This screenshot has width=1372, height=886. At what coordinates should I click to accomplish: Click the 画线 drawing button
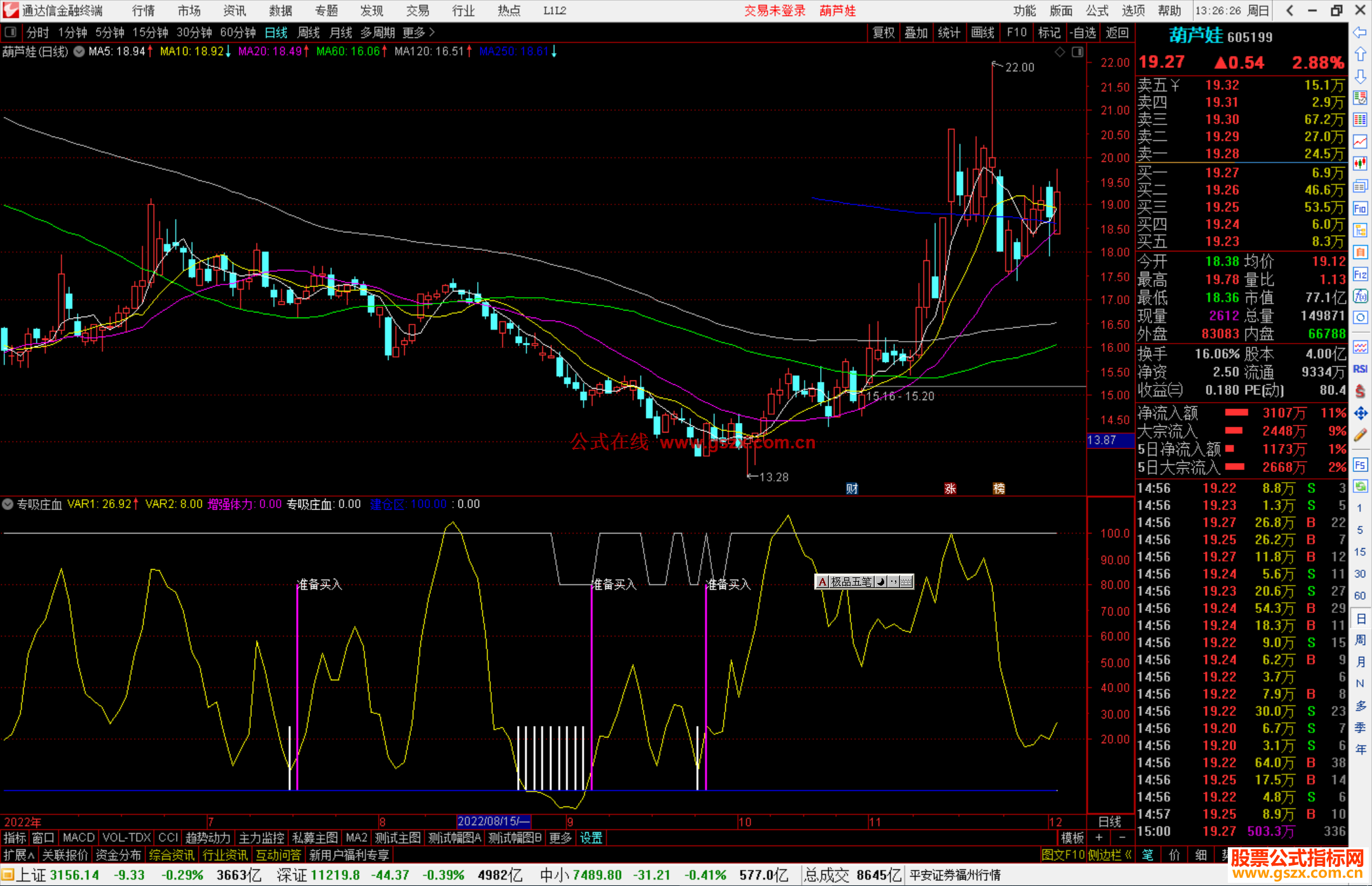tap(983, 32)
